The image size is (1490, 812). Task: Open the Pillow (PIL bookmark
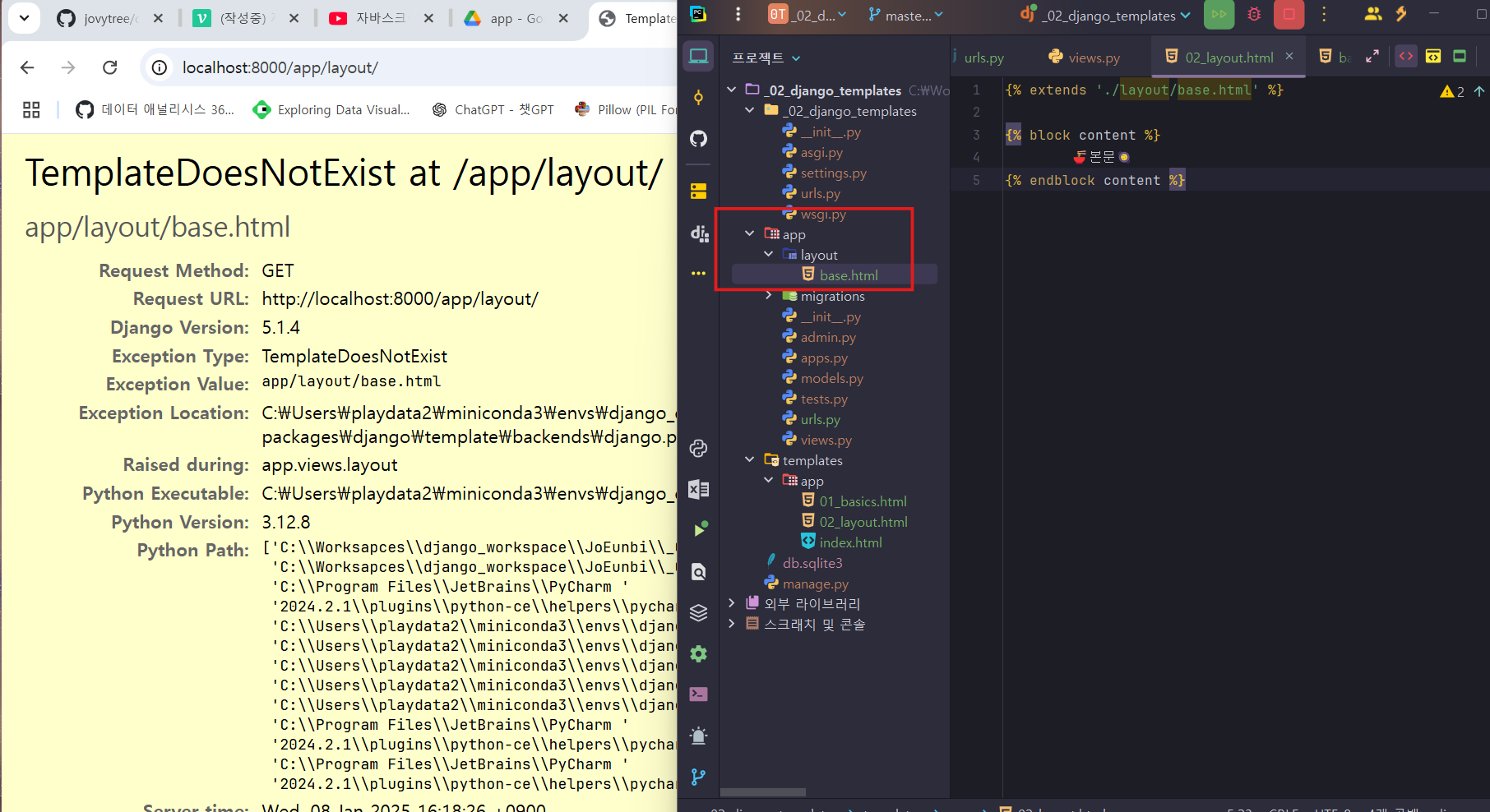pos(625,110)
